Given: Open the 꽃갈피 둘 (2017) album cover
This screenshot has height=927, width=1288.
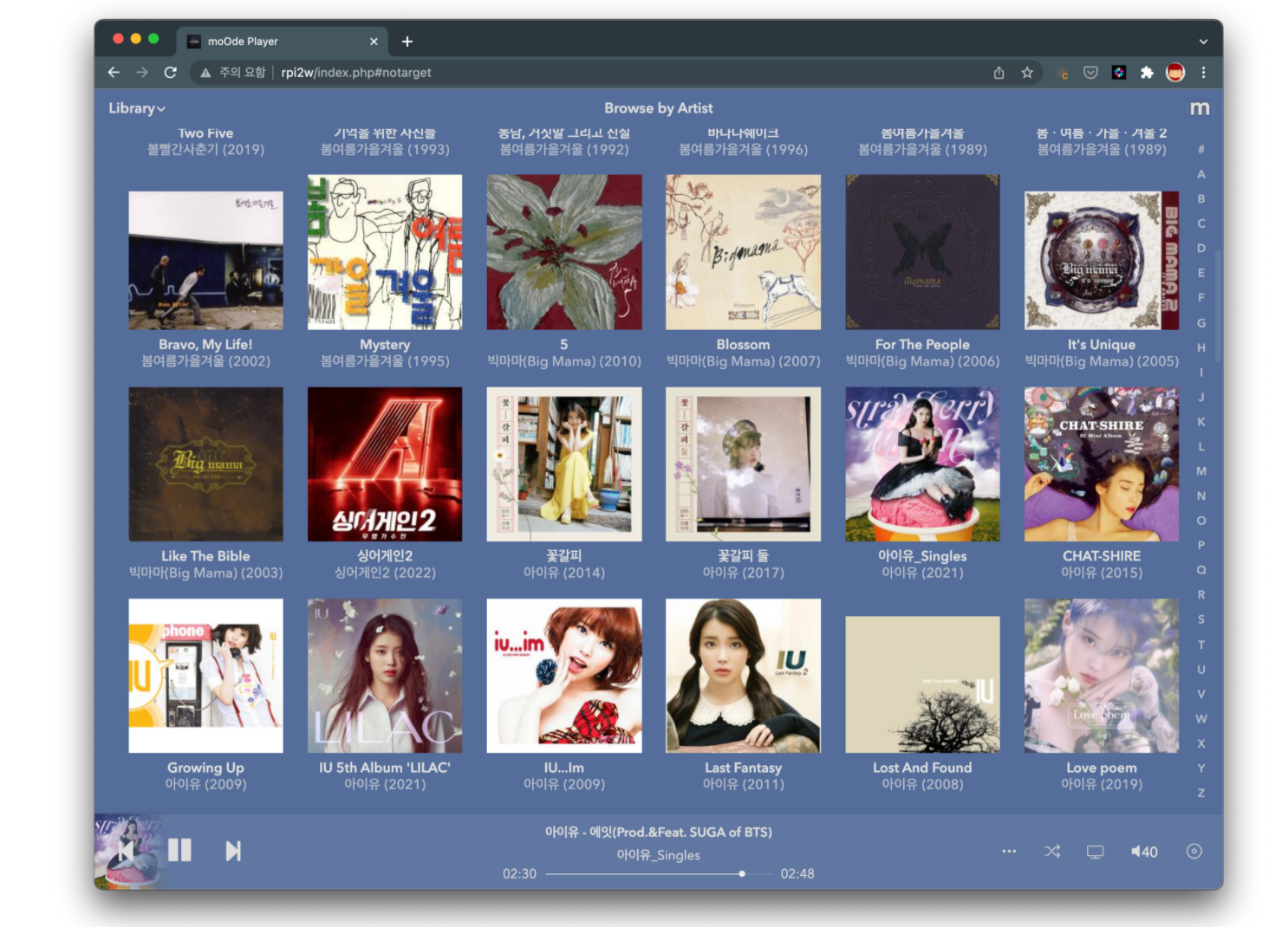Looking at the screenshot, I should pyautogui.click(x=743, y=464).
